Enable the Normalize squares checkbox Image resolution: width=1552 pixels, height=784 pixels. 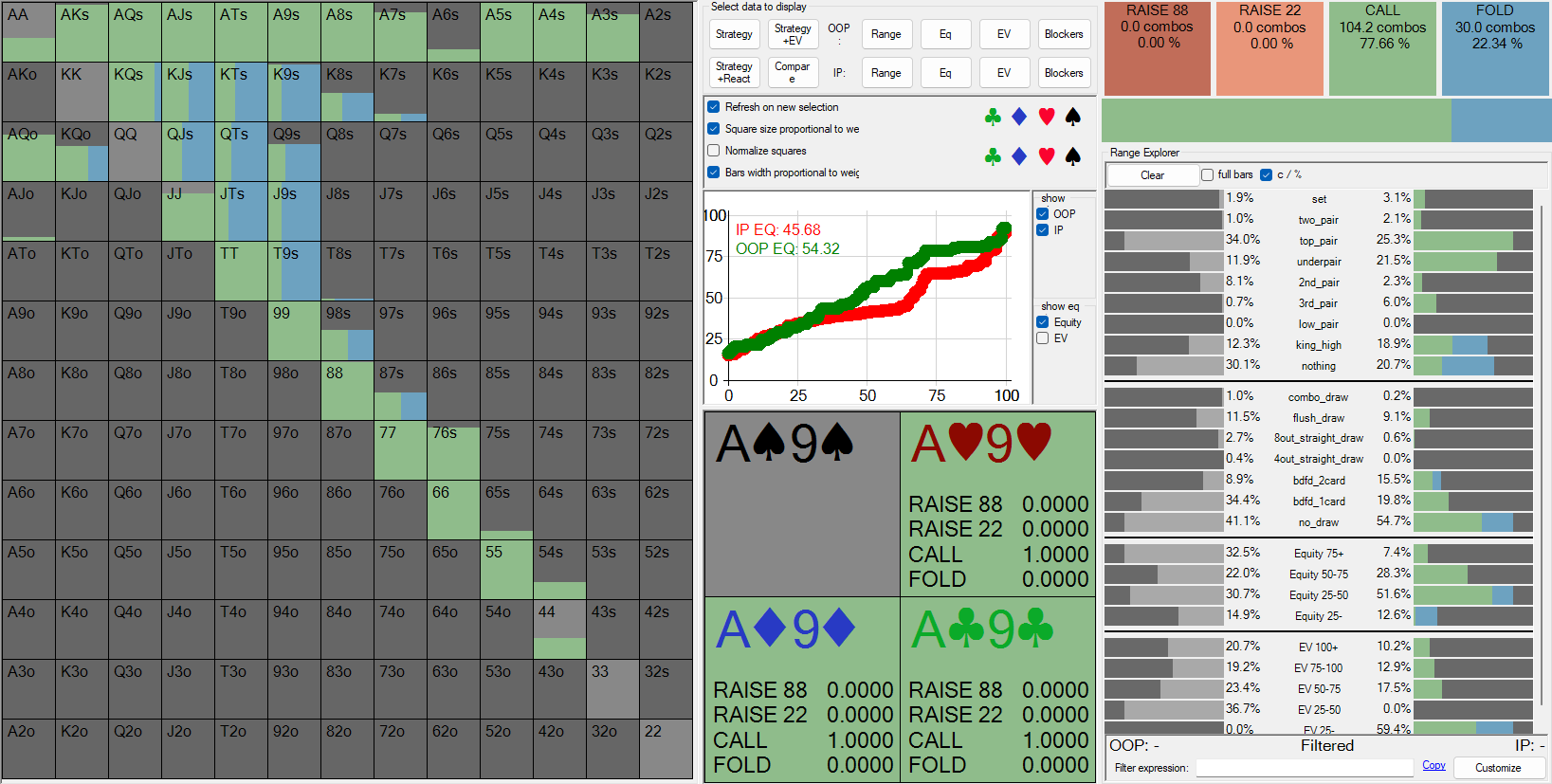pyautogui.click(x=714, y=151)
